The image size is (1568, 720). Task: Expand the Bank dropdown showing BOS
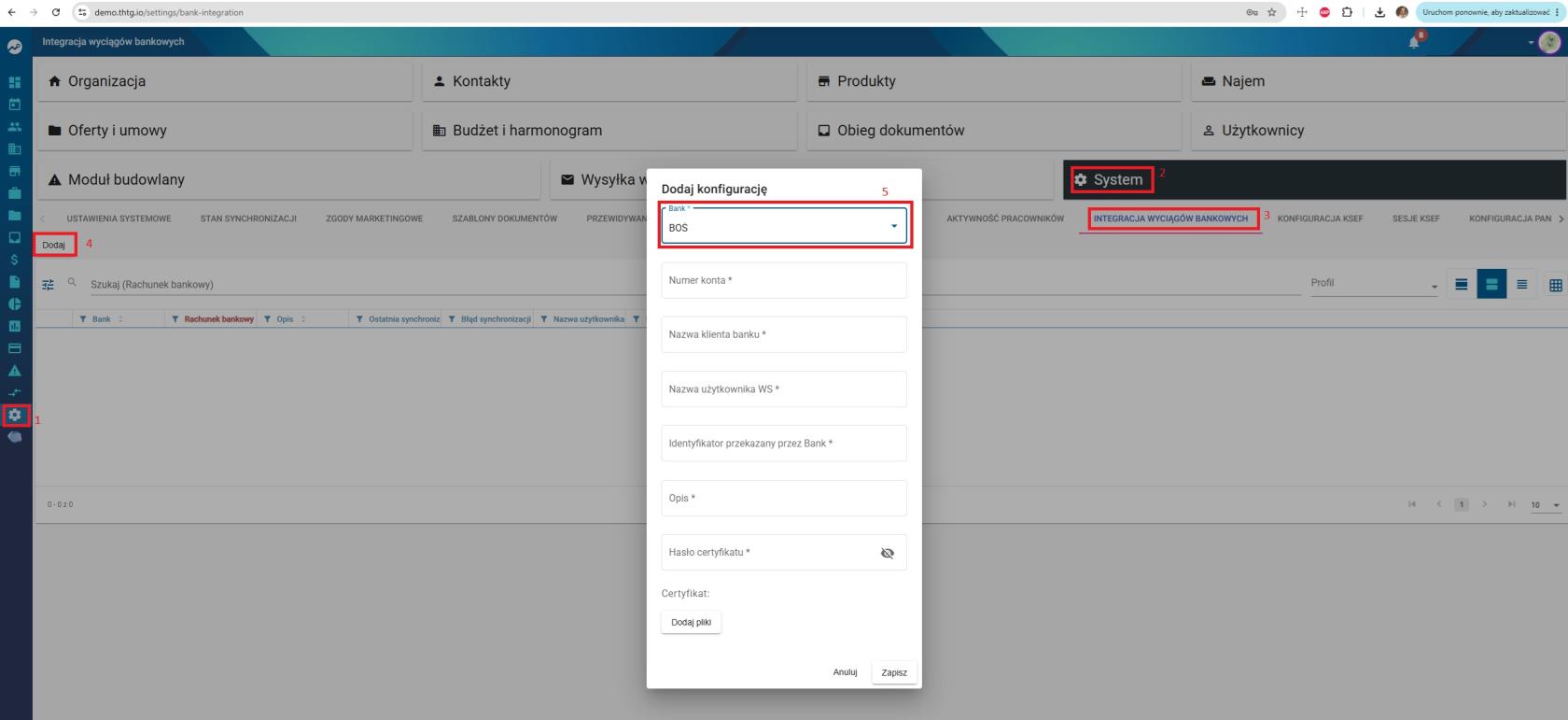click(784, 226)
